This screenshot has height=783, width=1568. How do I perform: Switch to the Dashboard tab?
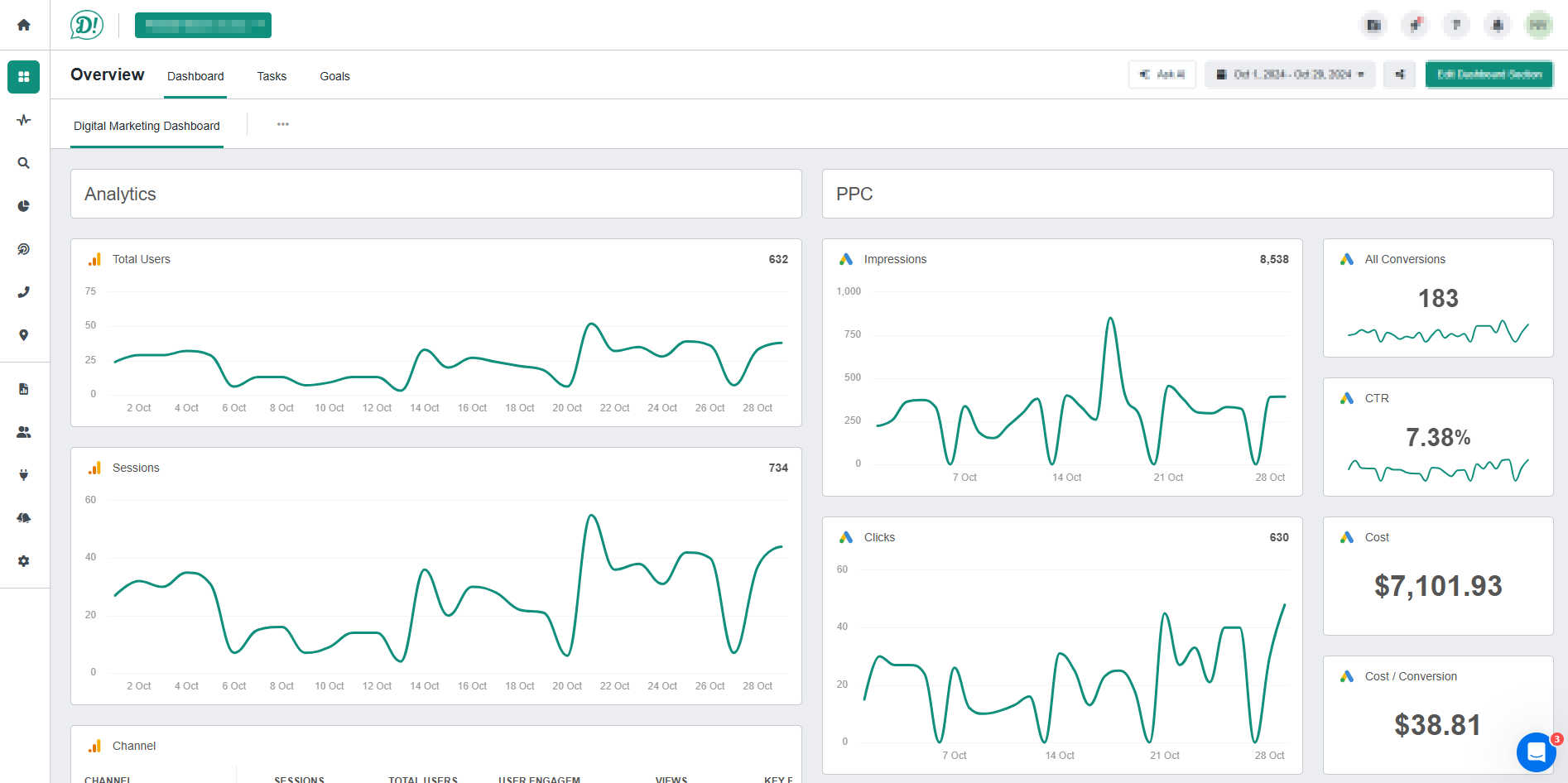pyautogui.click(x=195, y=76)
